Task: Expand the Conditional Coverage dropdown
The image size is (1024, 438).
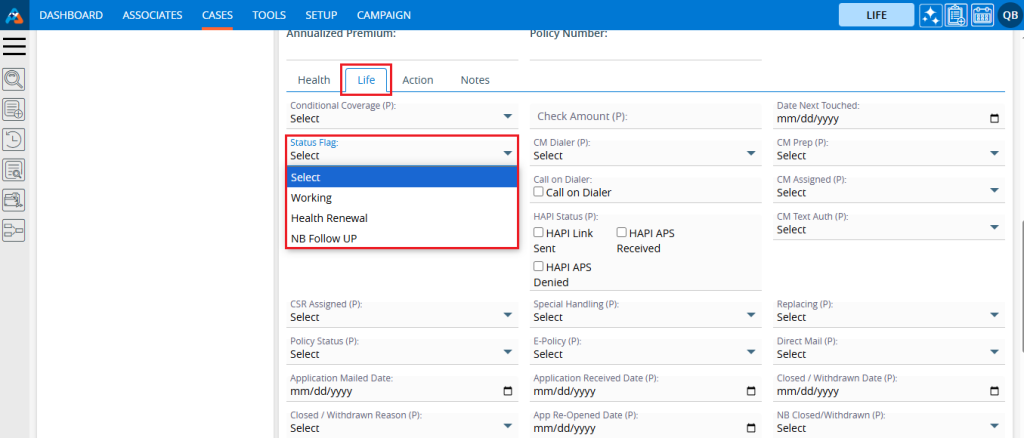Action: 402,118
